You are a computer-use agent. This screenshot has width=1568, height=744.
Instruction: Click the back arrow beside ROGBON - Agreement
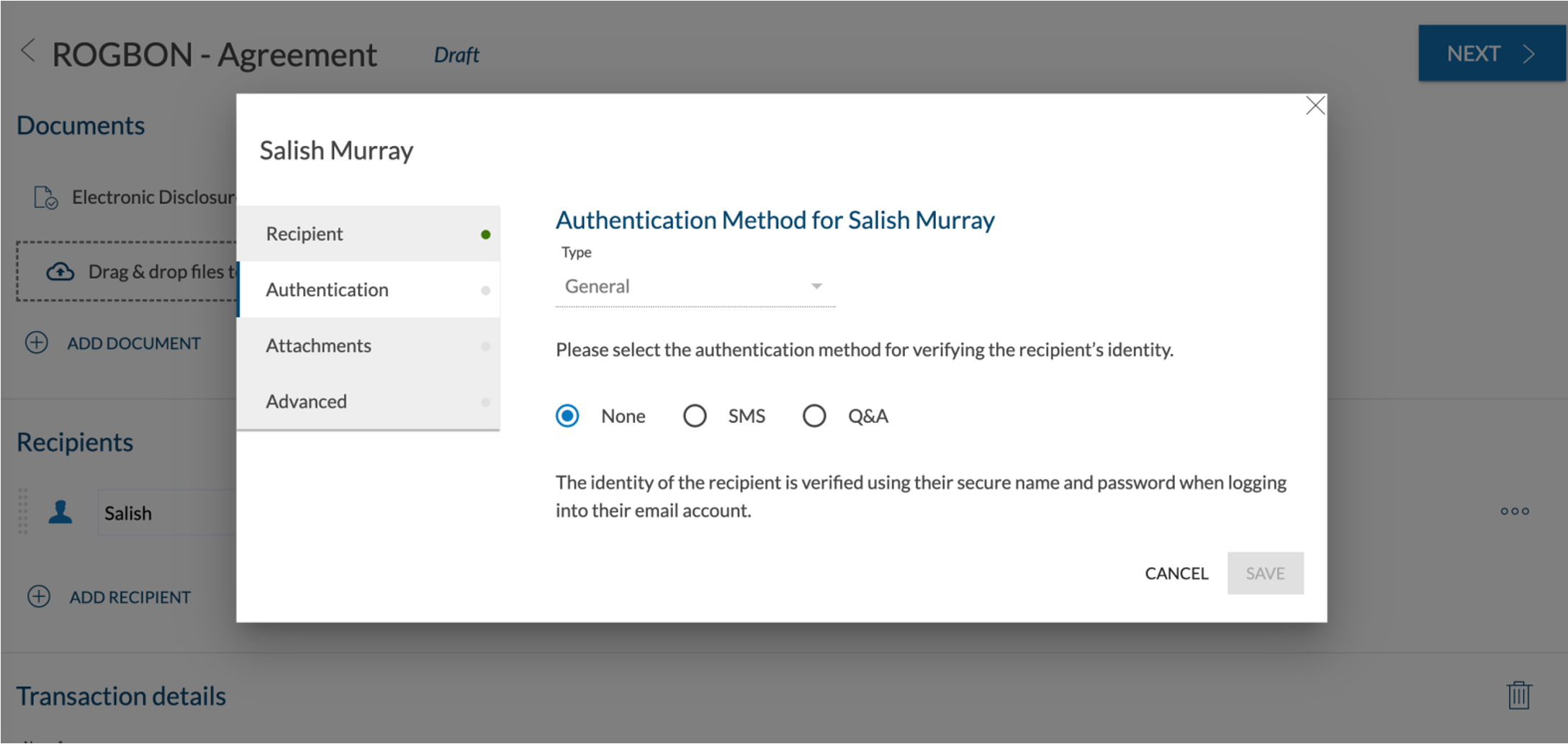(28, 52)
